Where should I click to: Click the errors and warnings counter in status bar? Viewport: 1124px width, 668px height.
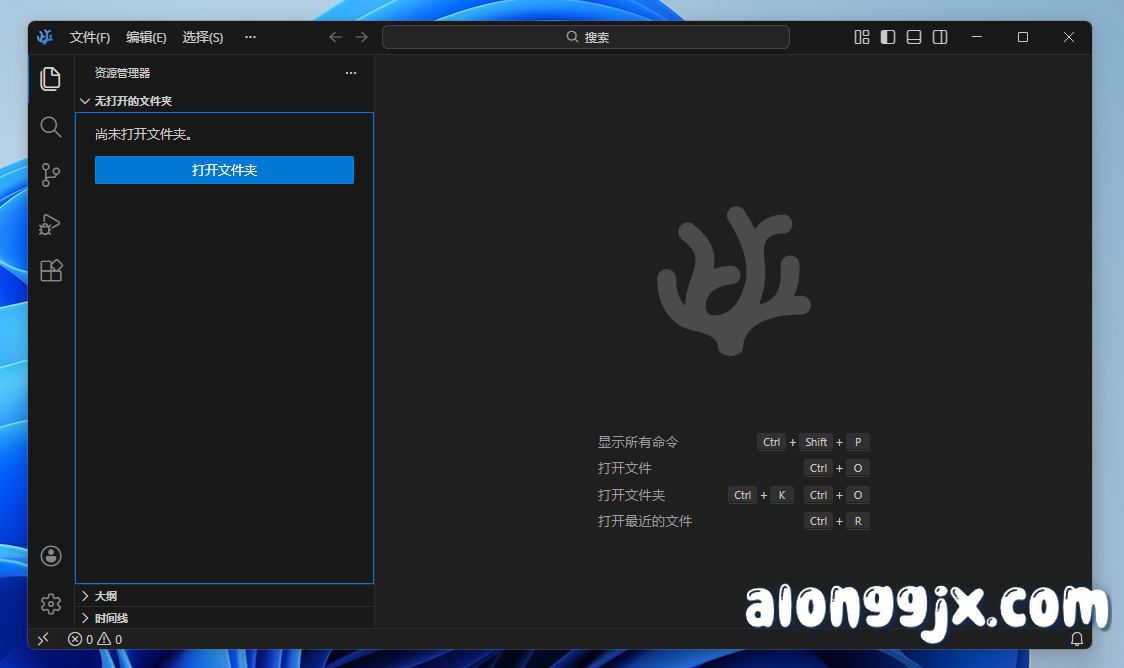point(94,638)
